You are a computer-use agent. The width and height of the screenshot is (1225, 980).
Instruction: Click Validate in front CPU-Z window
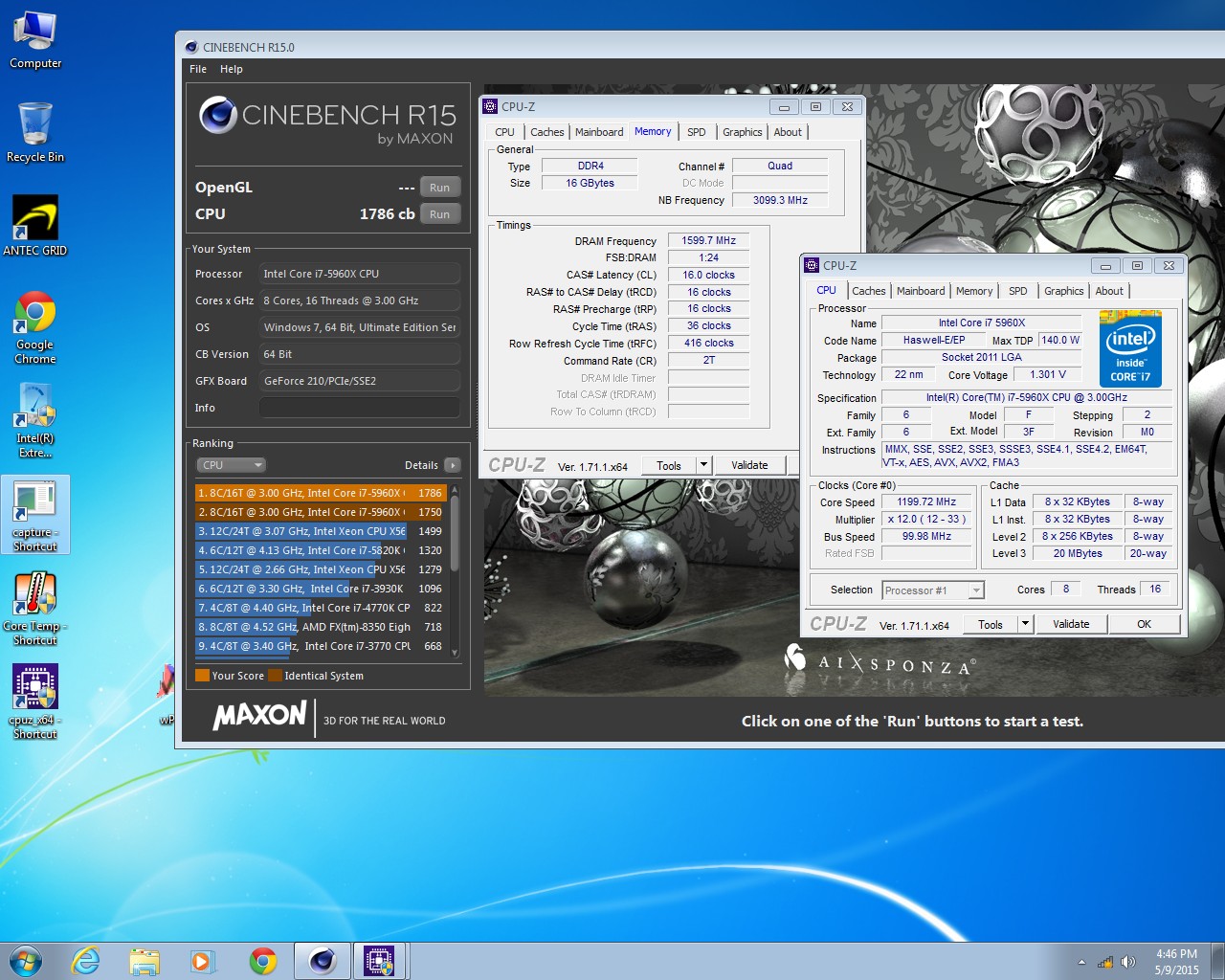pos(1071,624)
